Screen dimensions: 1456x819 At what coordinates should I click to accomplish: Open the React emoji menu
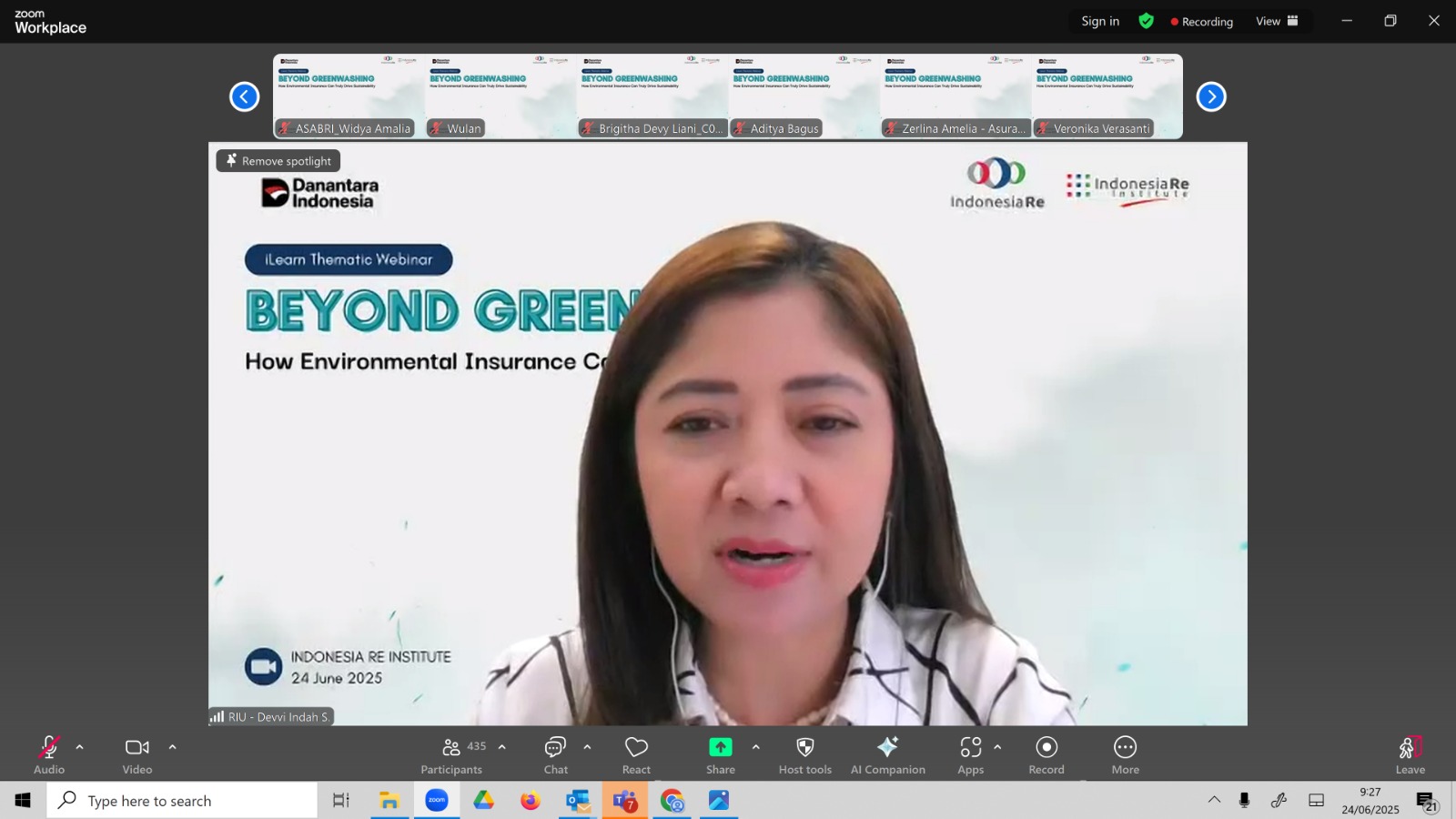(x=636, y=755)
